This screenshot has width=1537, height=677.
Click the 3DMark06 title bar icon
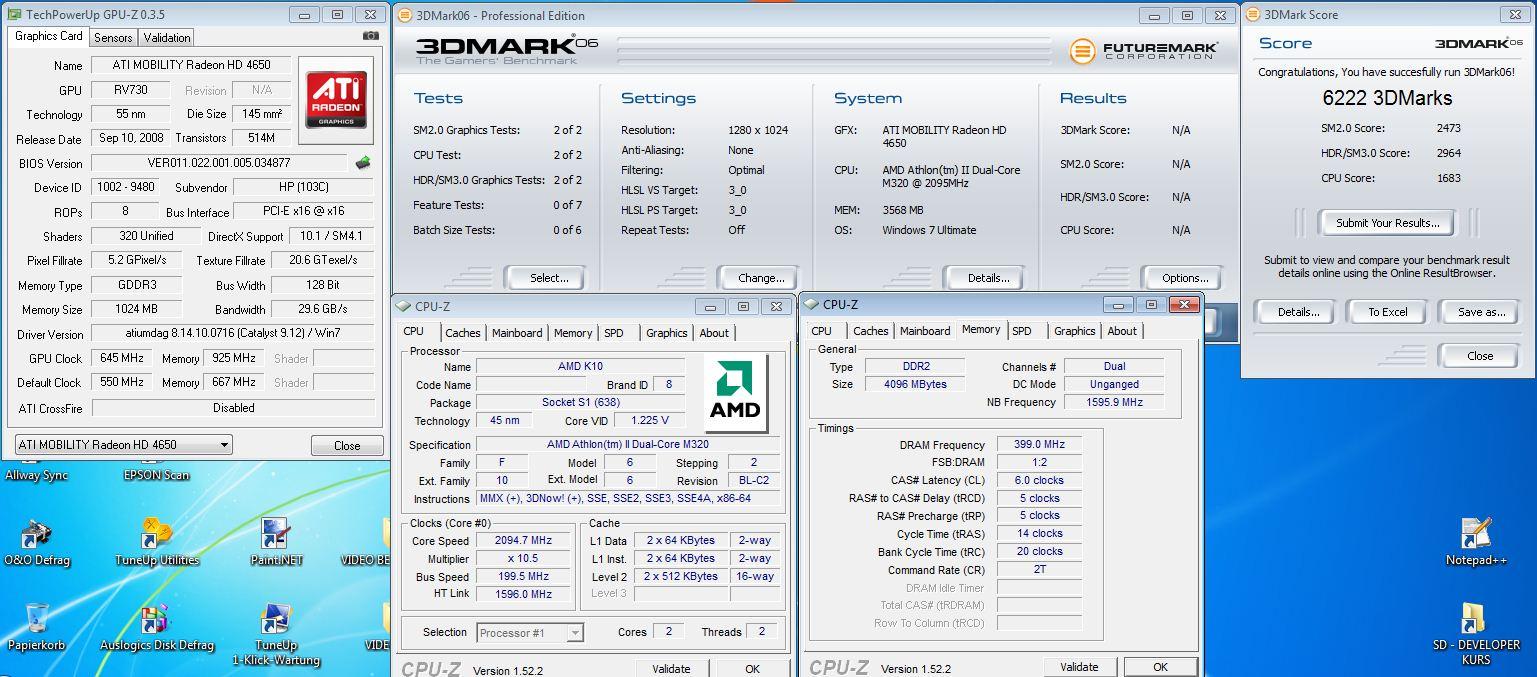pos(404,15)
